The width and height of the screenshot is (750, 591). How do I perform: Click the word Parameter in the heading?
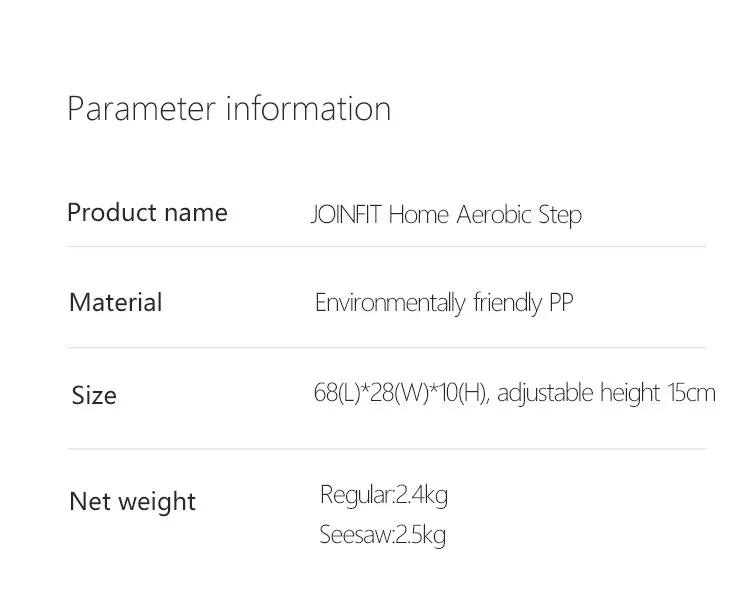[x=142, y=109]
